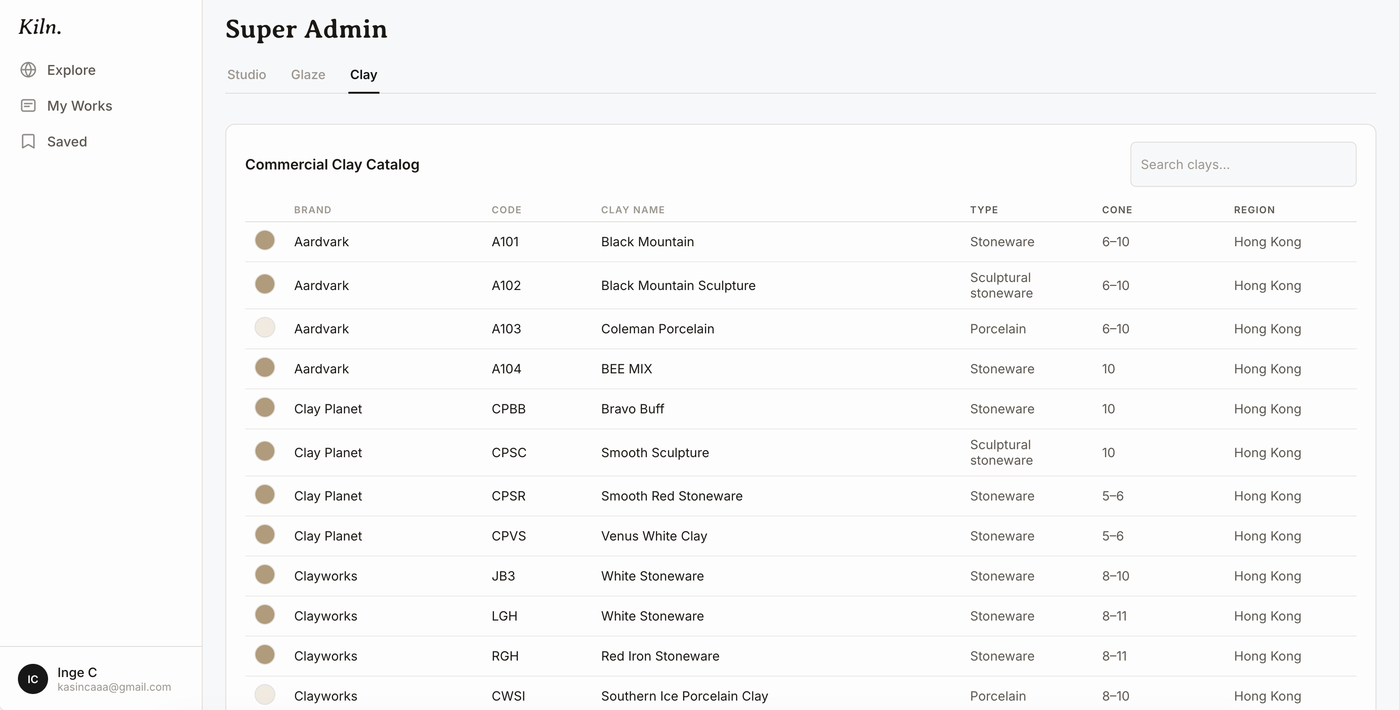Open the Inge C account menu

pos(101,679)
